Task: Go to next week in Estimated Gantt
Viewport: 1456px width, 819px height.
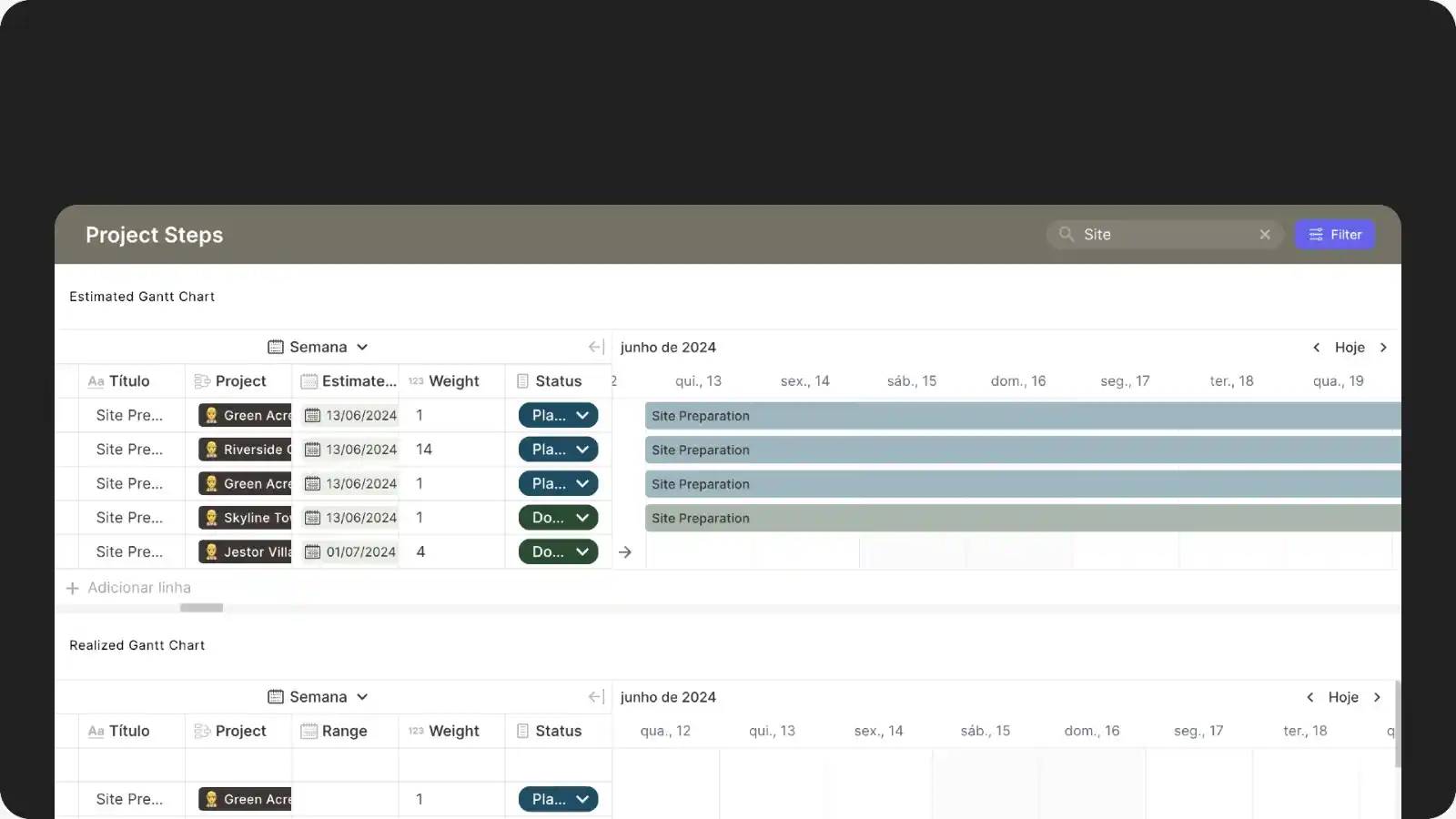Action: tap(1383, 348)
